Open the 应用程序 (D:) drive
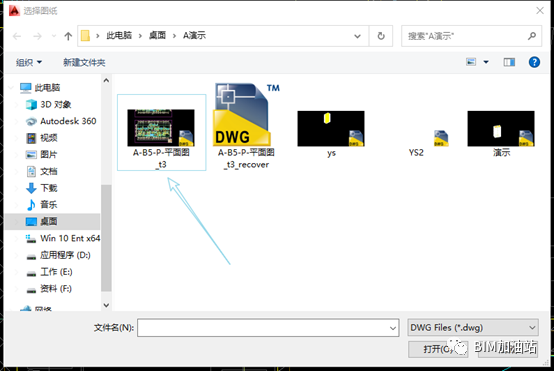554x371 pixels. pyautogui.click(x=59, y=255)
